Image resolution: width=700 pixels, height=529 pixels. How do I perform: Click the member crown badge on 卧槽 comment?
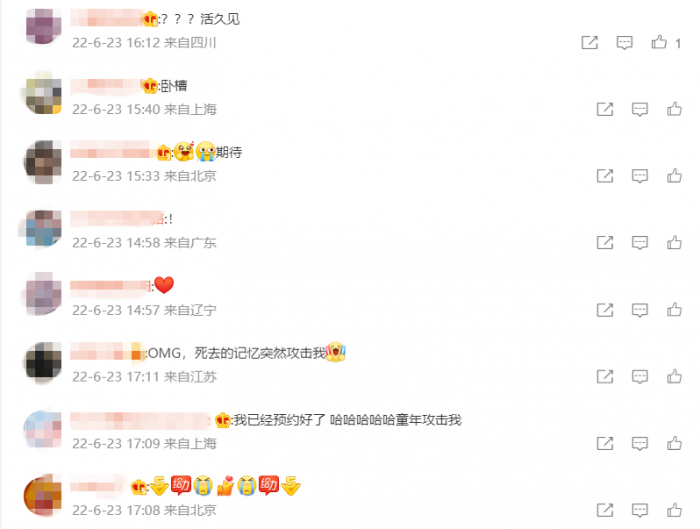click(150, 85)
